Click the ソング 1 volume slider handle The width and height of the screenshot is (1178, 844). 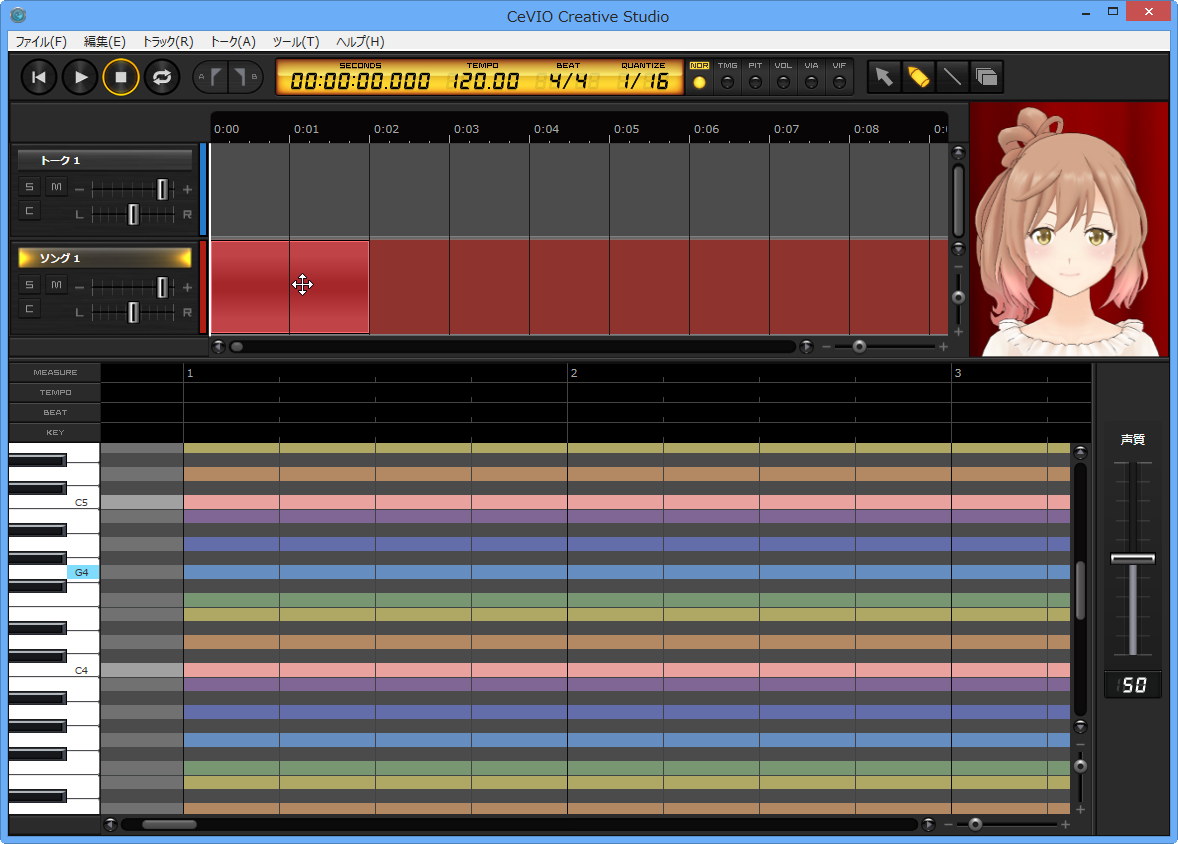point(162,286)
